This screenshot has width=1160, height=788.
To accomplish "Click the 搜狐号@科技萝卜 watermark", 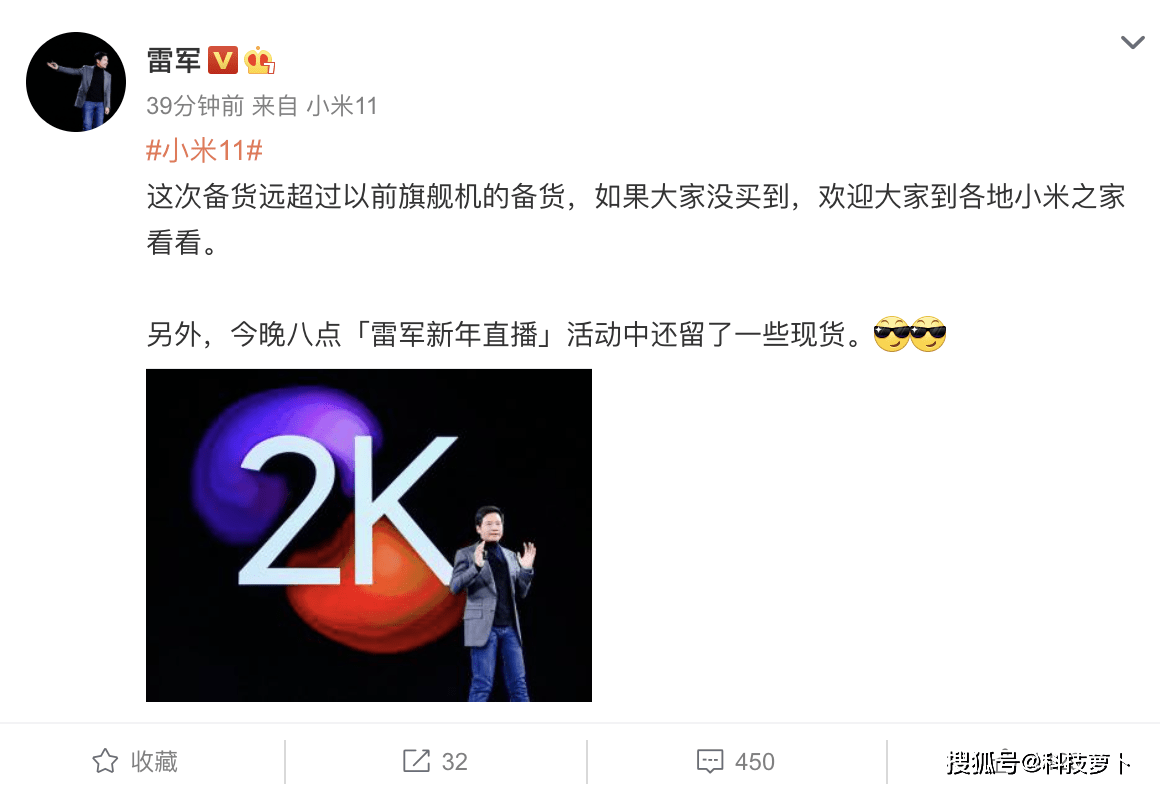I will tap(1038, 762).
